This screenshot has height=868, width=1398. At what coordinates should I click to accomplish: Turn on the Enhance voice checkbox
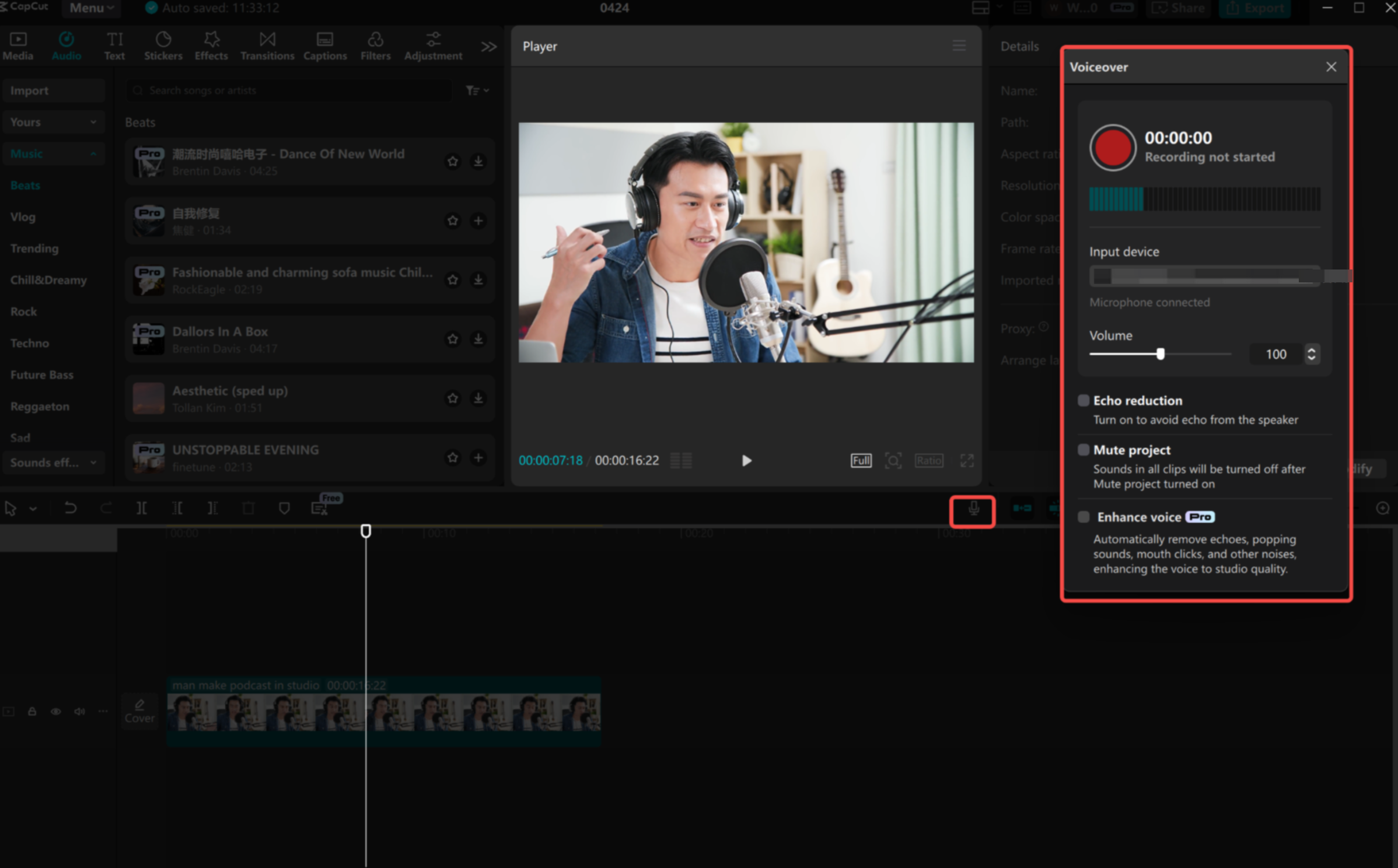(x=1084, y=517)
